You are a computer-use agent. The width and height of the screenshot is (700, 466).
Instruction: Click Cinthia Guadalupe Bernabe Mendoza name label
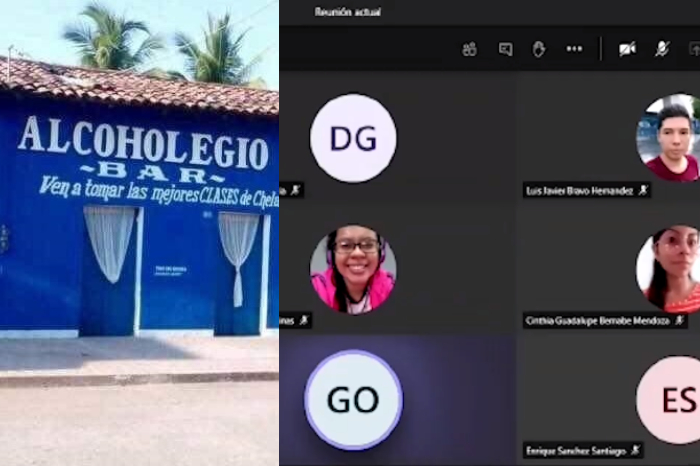point(598,321)
